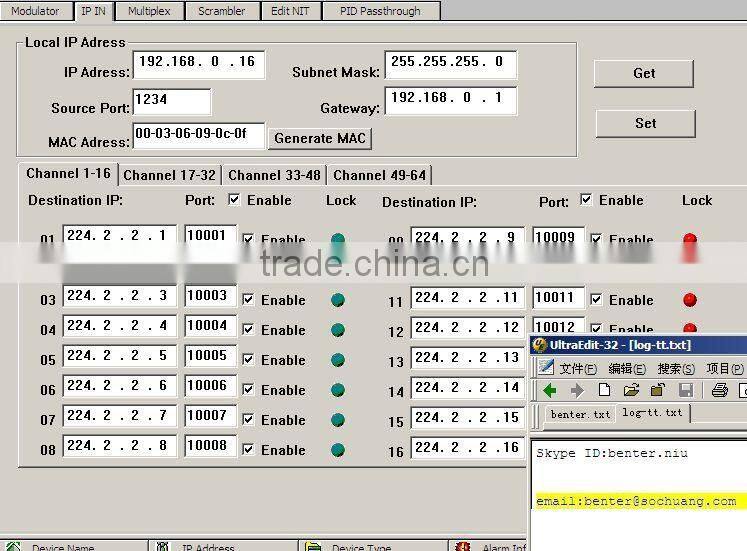Open the Scrambler tab
The width and height of the screenshot is (747, 551).
coord(222,10)
